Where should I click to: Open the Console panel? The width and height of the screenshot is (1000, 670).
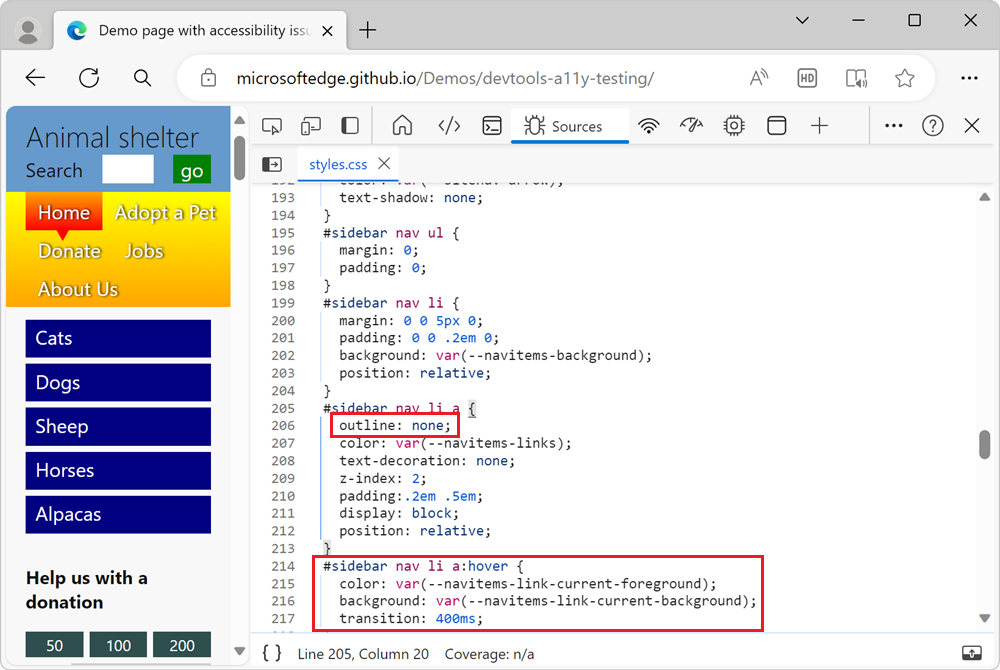pos(491,125)
